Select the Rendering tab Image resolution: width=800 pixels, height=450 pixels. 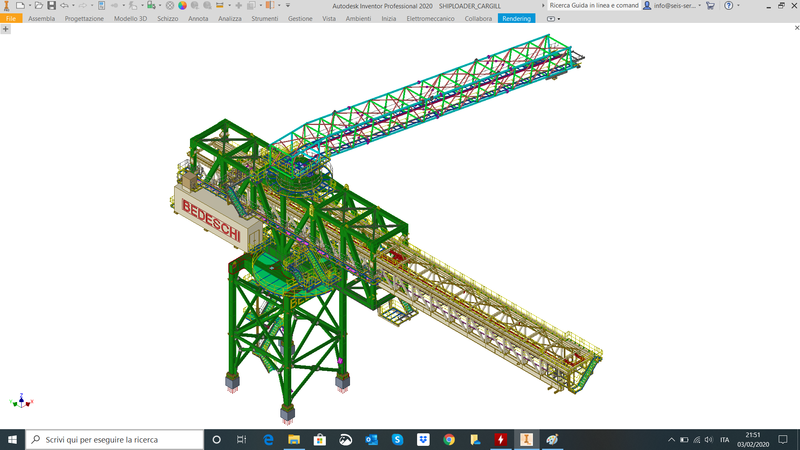[x=516, y=19]
